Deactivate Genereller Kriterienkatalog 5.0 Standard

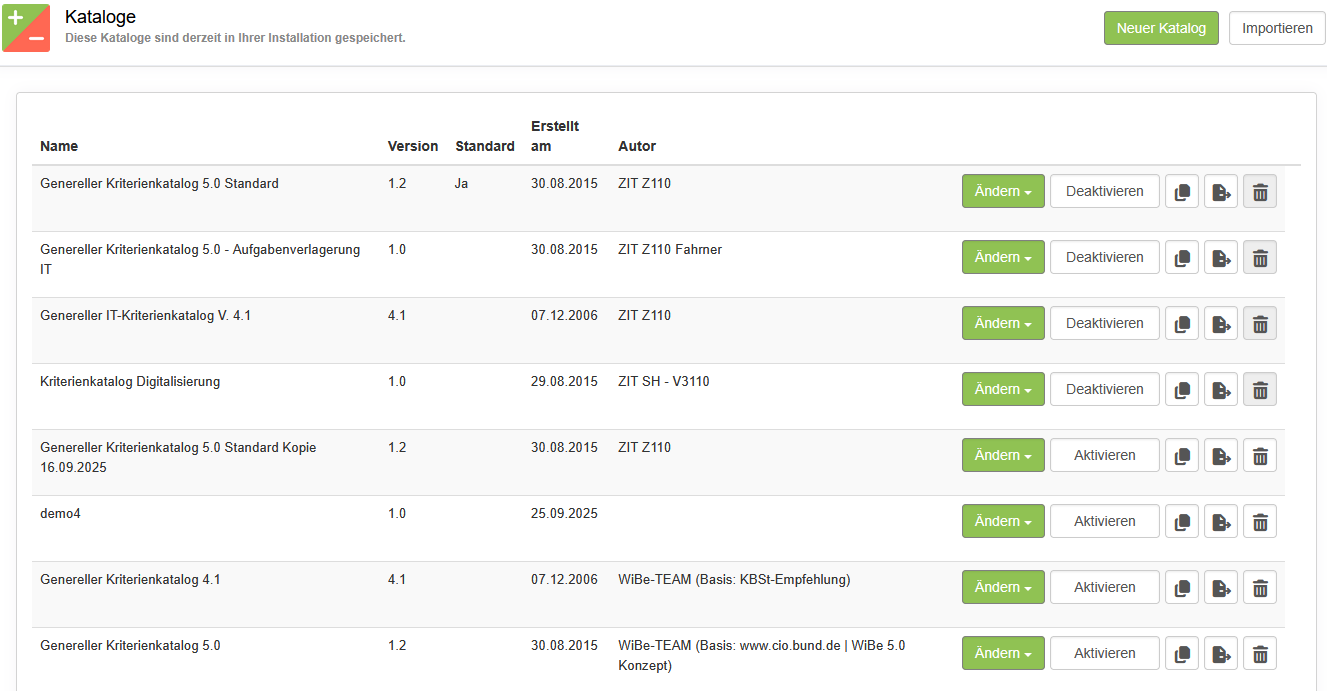1104,192
